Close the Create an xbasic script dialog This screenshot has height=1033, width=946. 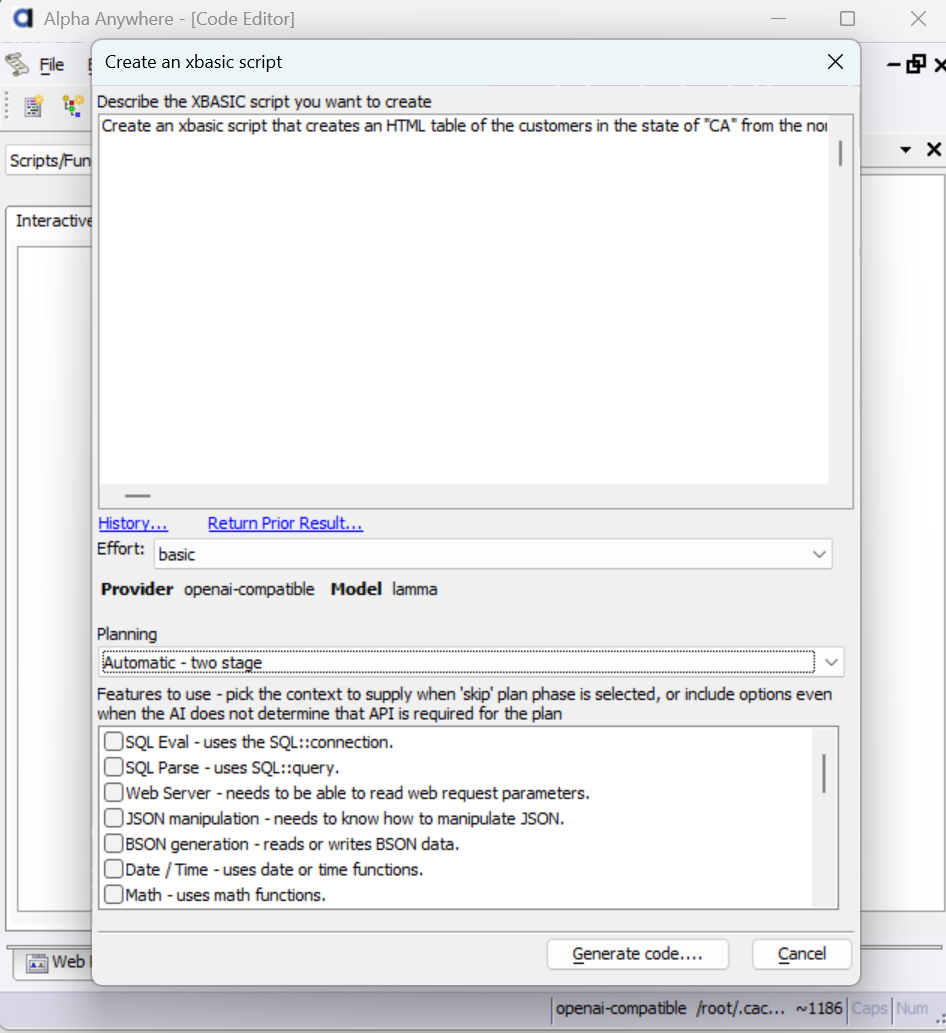click(x=835, y=62)
